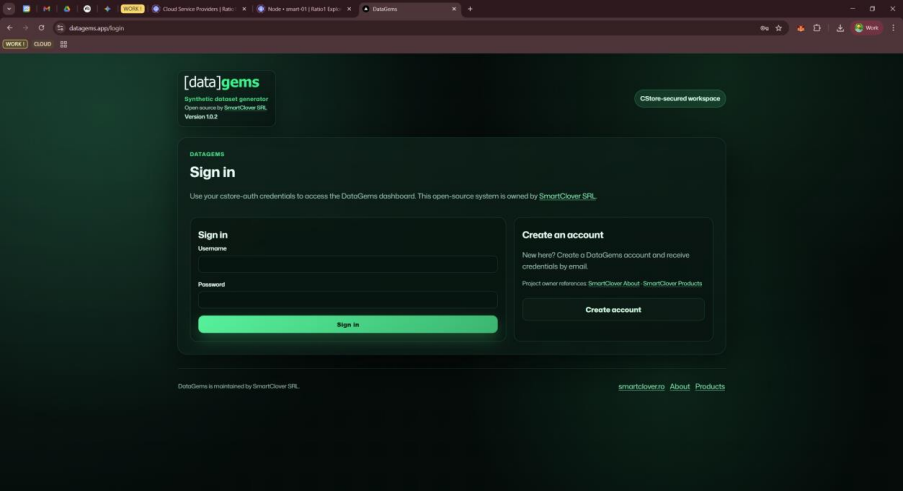903x491 pixels.
Task: Click the Synthetic dataset generator tagline
Action: coord(226,99)
